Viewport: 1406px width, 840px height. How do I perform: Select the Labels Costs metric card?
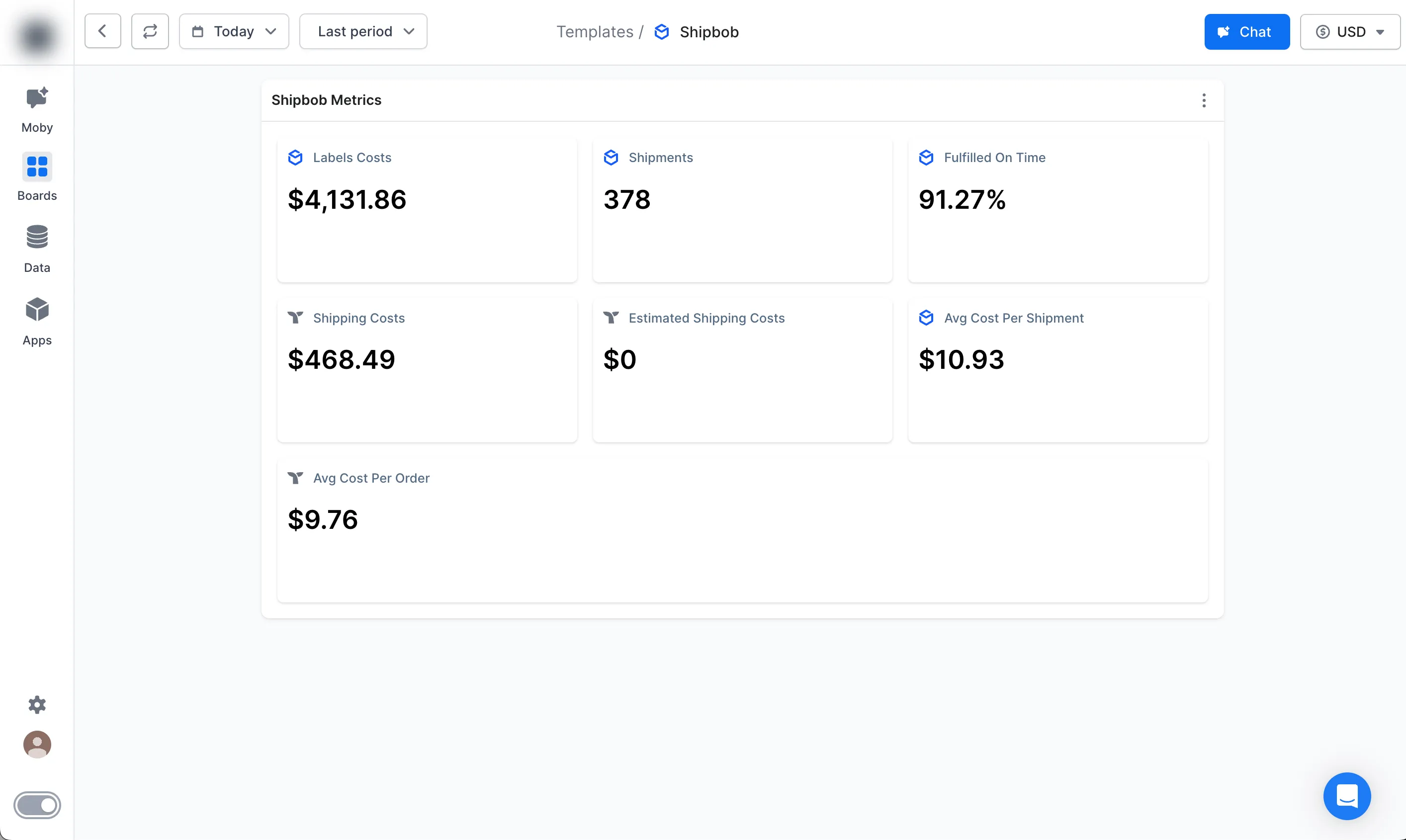(x=427, y=209)
